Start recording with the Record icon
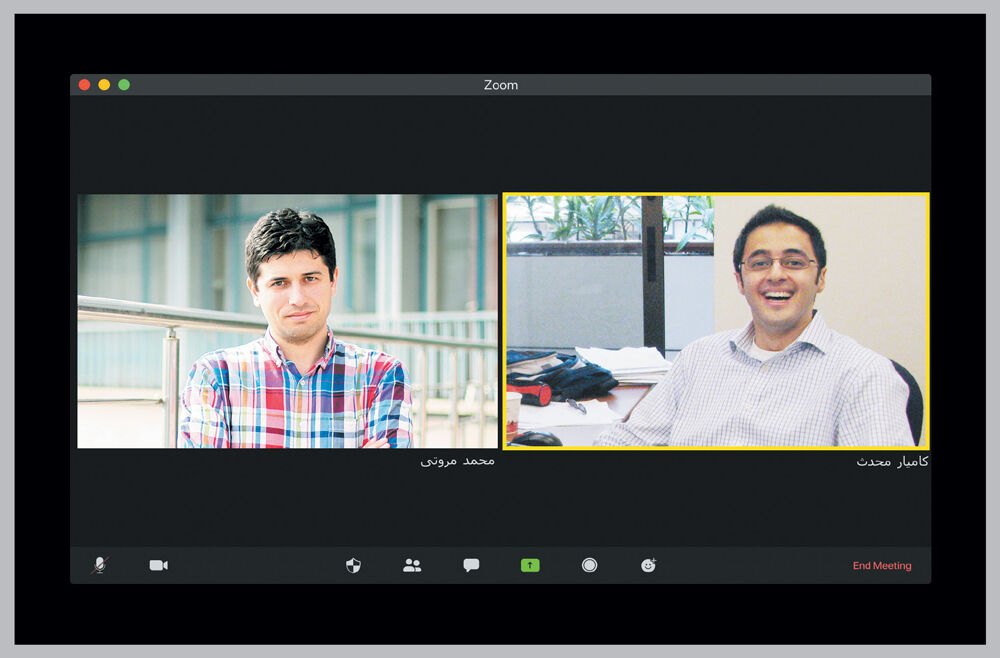The width and height of the screenshot is (1000, 658). coord(589,566)
